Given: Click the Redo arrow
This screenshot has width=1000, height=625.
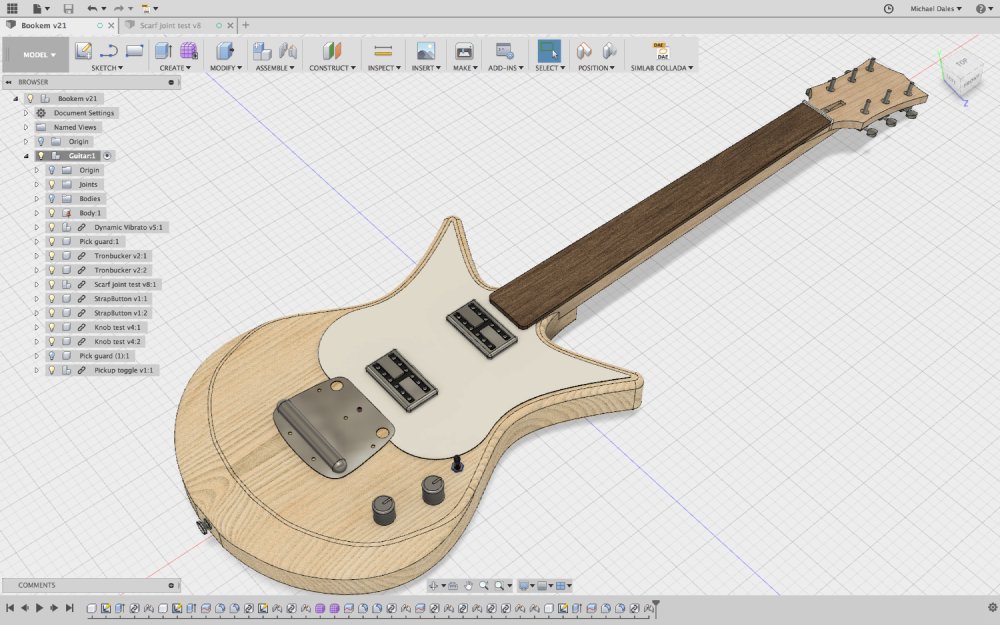Looking at the screenshot, I should [119, 8].
